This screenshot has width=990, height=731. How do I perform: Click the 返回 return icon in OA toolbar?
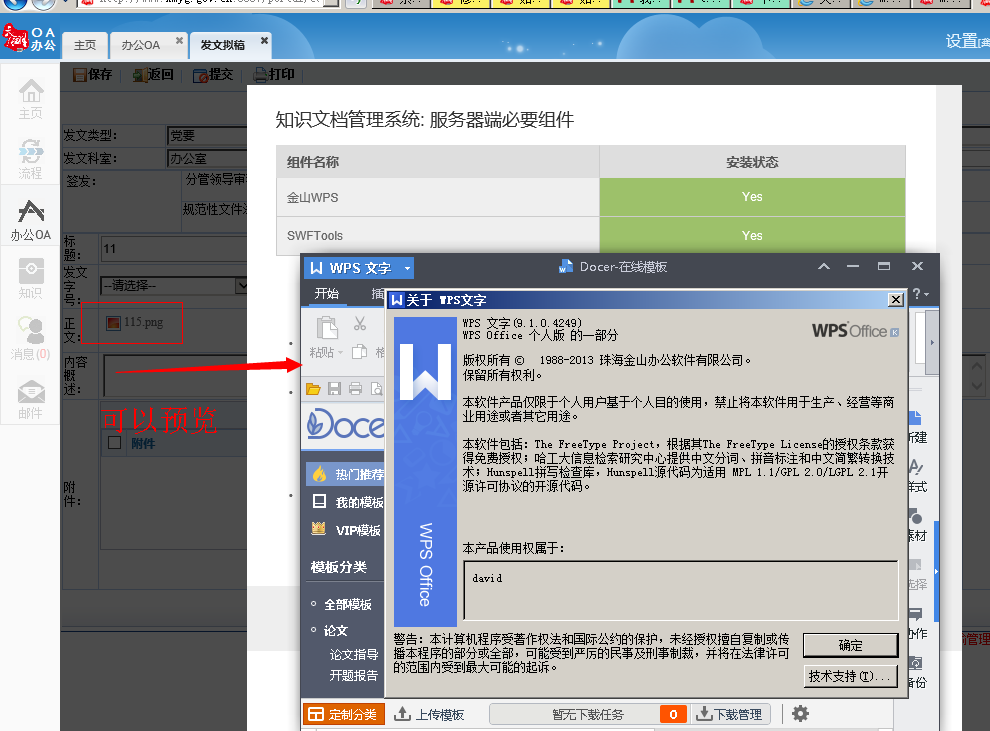click(140, 75)
